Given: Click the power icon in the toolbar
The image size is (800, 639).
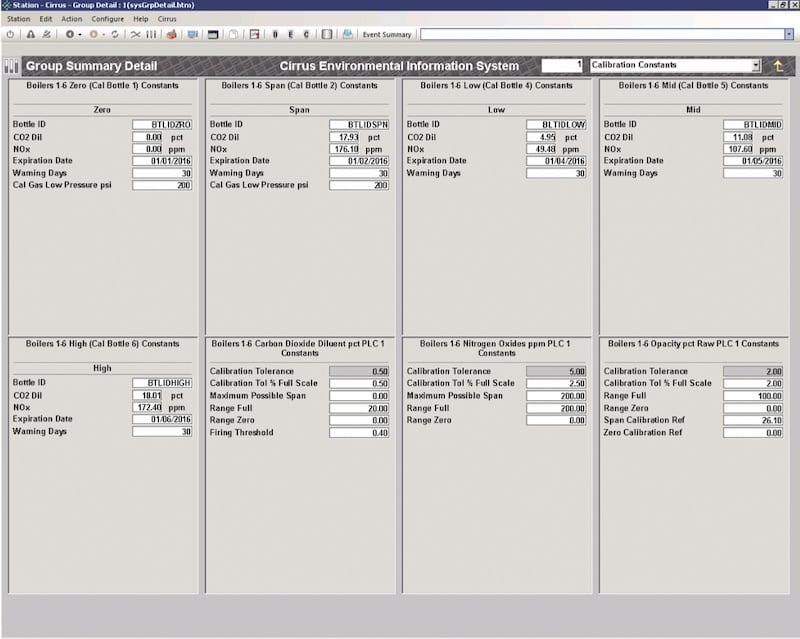Looking at the screenshot, I should (x=10, y=34).
